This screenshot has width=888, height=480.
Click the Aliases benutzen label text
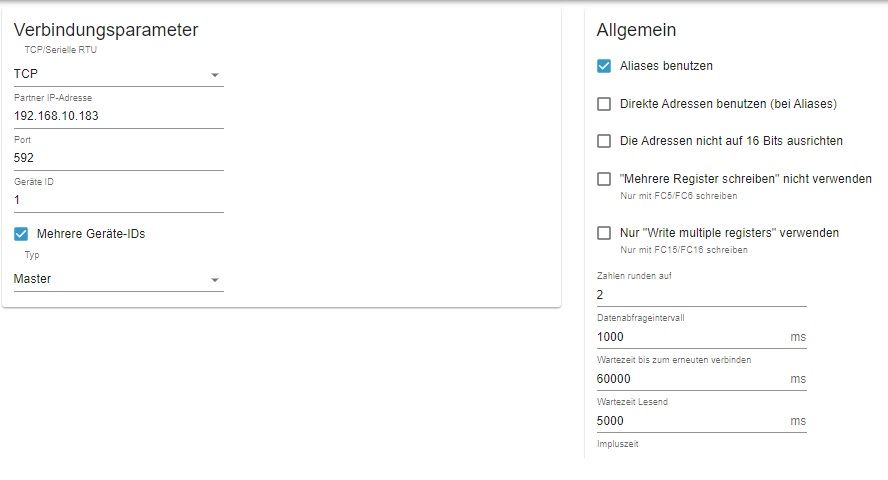point(666,66)
